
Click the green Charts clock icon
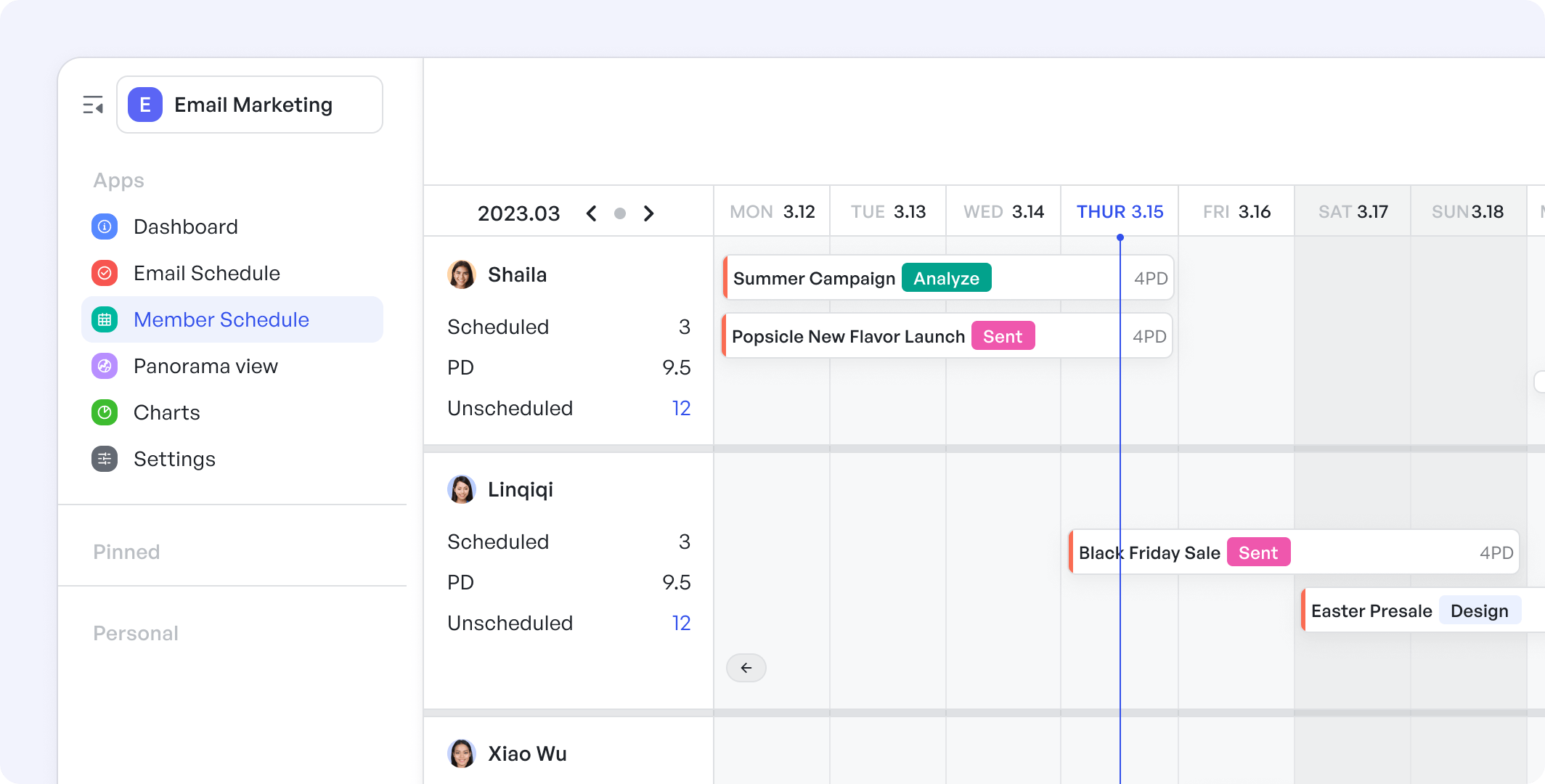pos(105,412)
